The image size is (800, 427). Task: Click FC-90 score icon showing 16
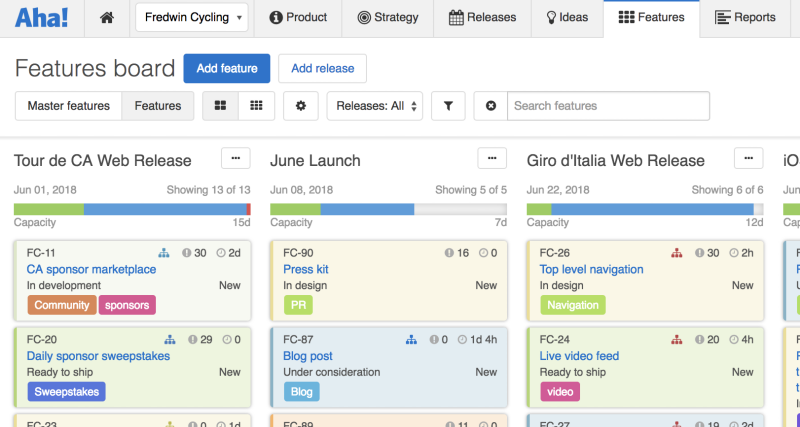[449, 253]
